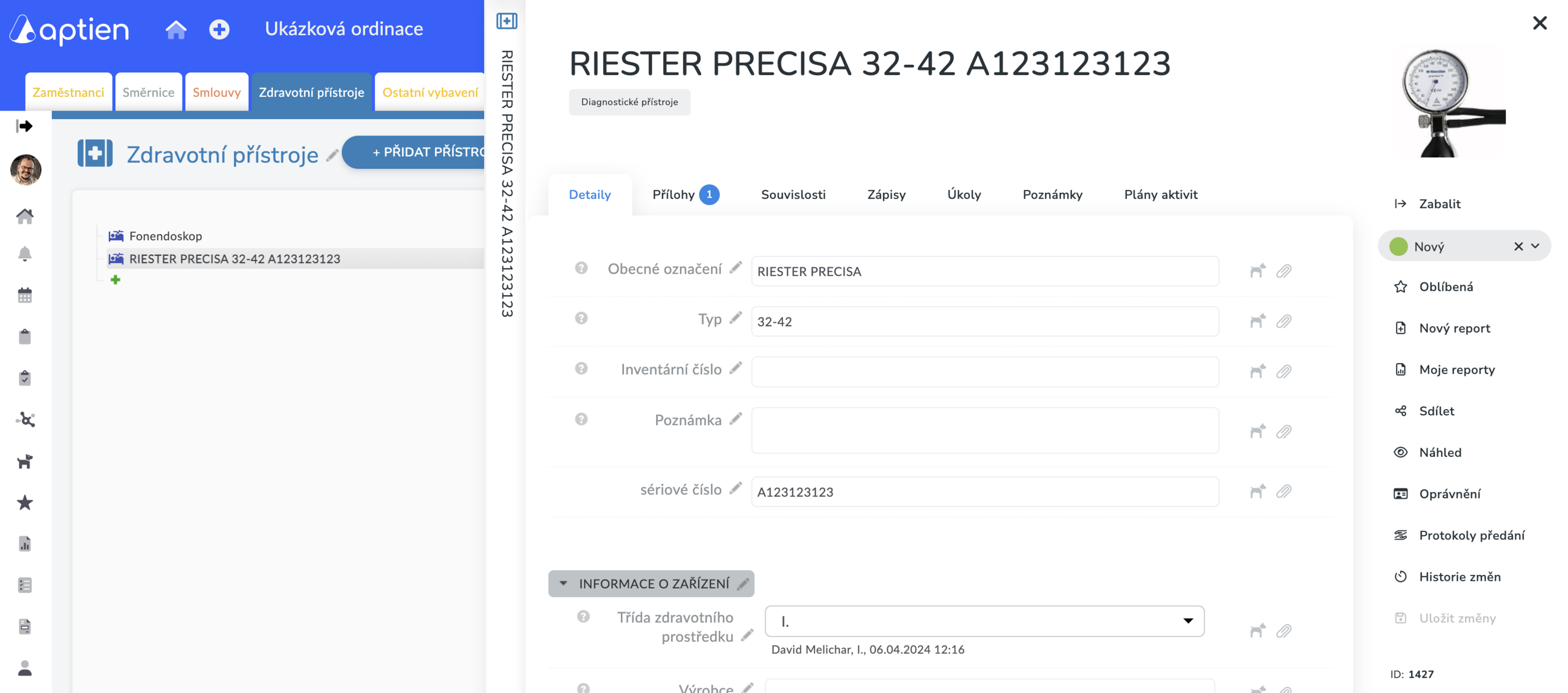The width and height of the screenshot is (1568, 693).
Task: Click the home icon in top header
Action: point(175,29)
